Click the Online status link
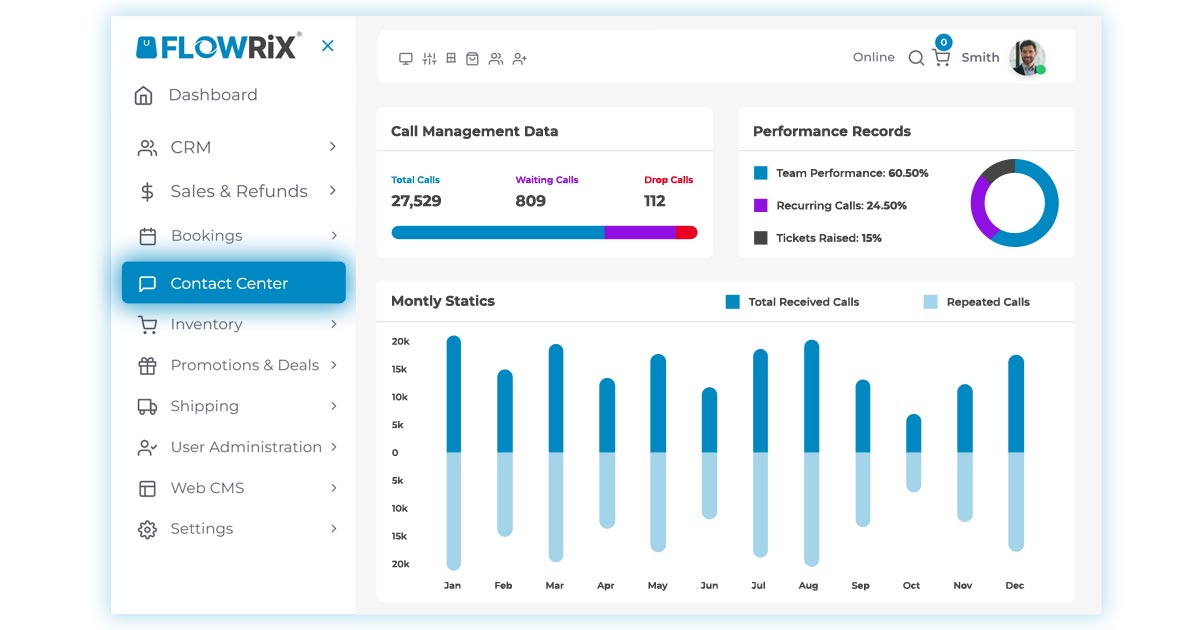Viewport: 1200px width, 630px height. 872,58
